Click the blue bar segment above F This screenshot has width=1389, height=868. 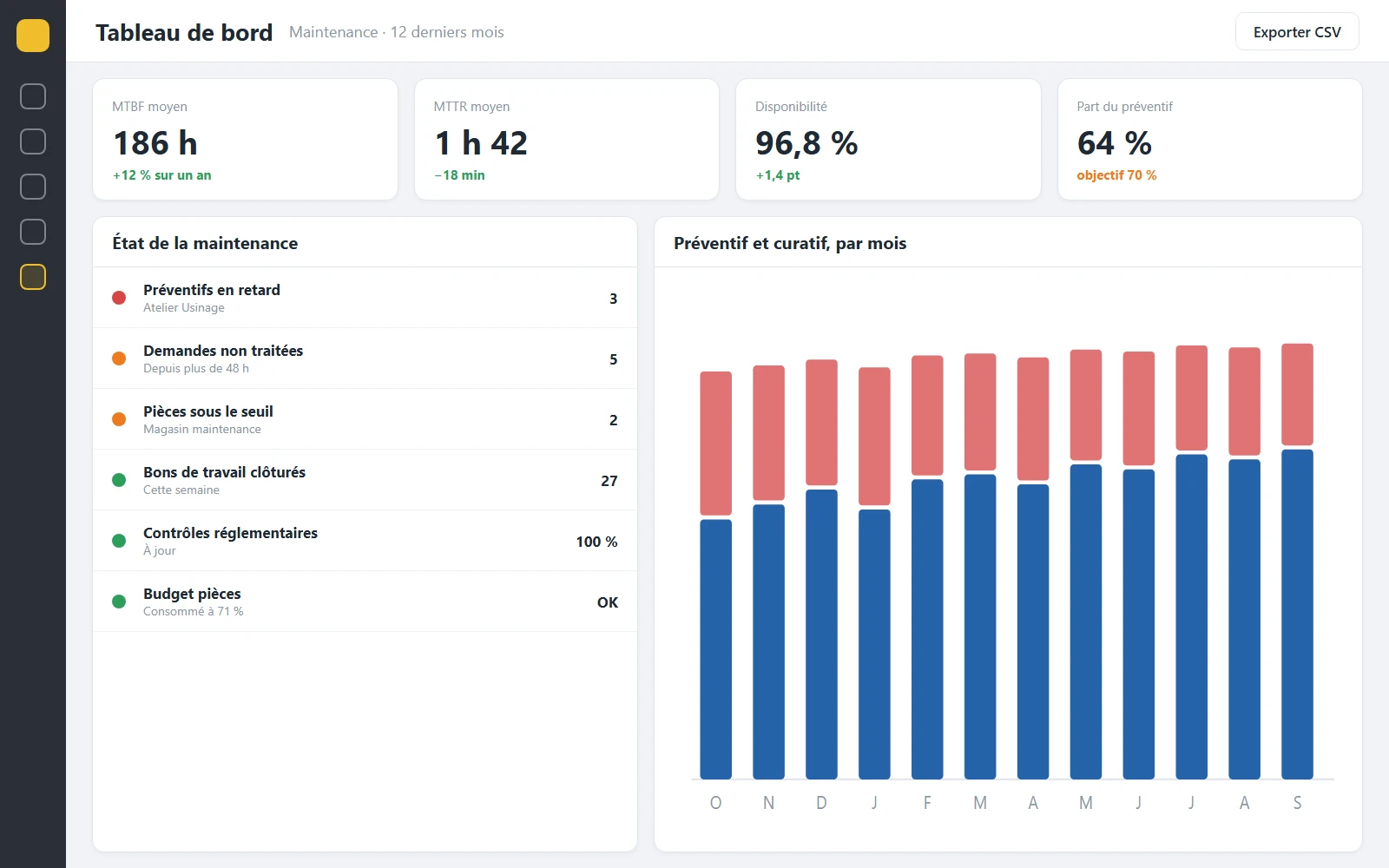coord(927,629)
